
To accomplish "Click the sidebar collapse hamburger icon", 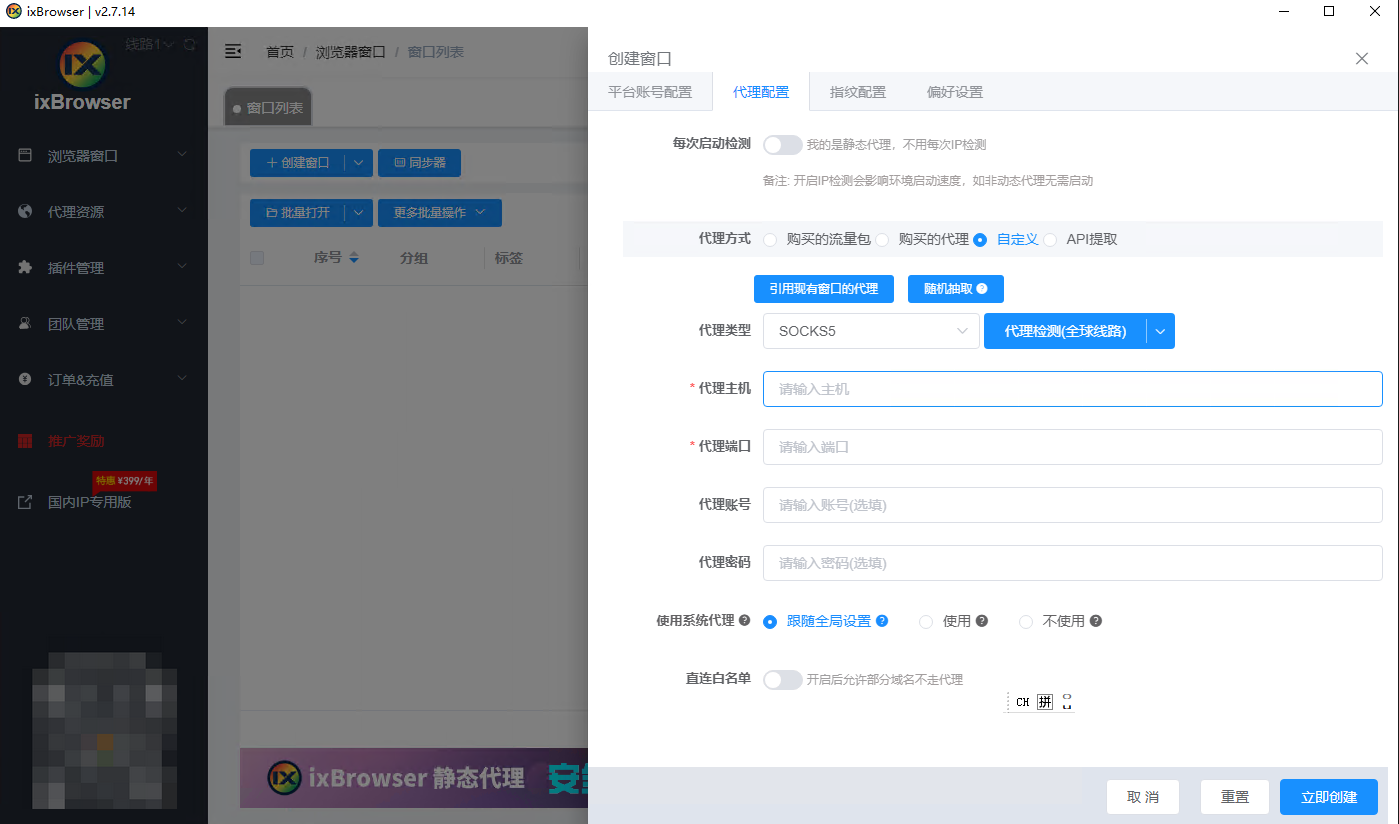I will [x=233, y=51].
